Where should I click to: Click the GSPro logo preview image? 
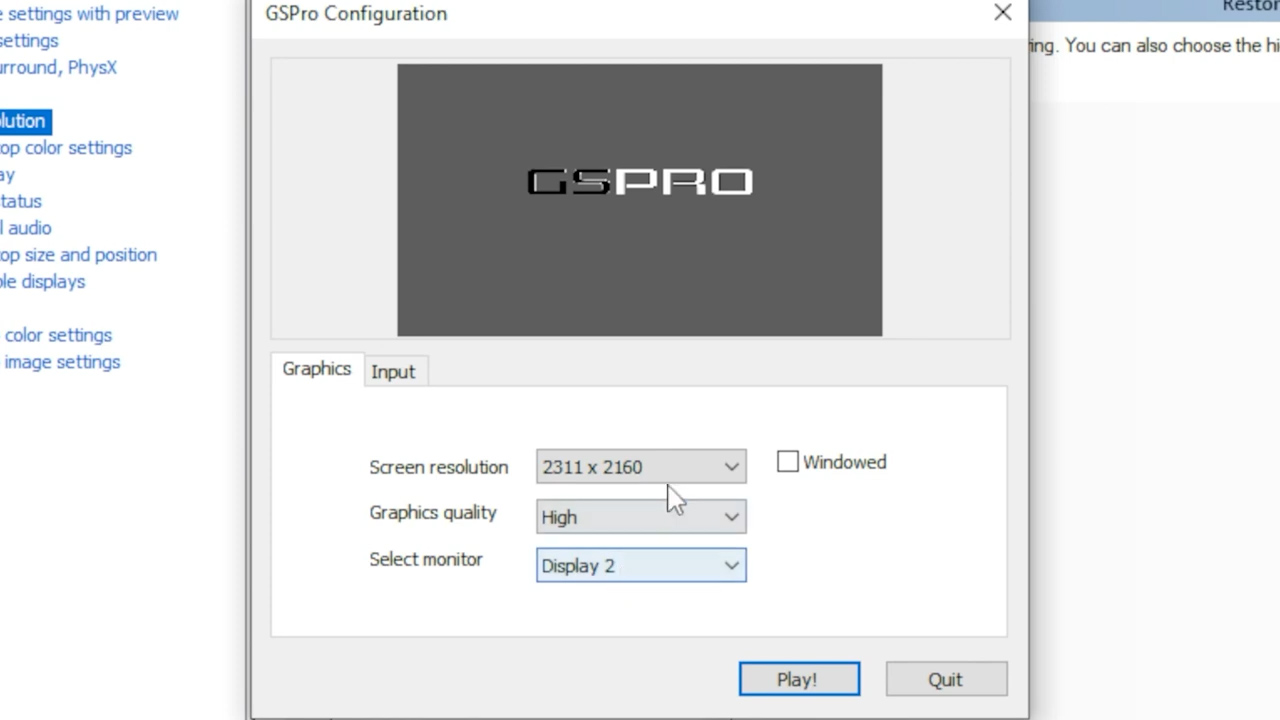(640, 200)
